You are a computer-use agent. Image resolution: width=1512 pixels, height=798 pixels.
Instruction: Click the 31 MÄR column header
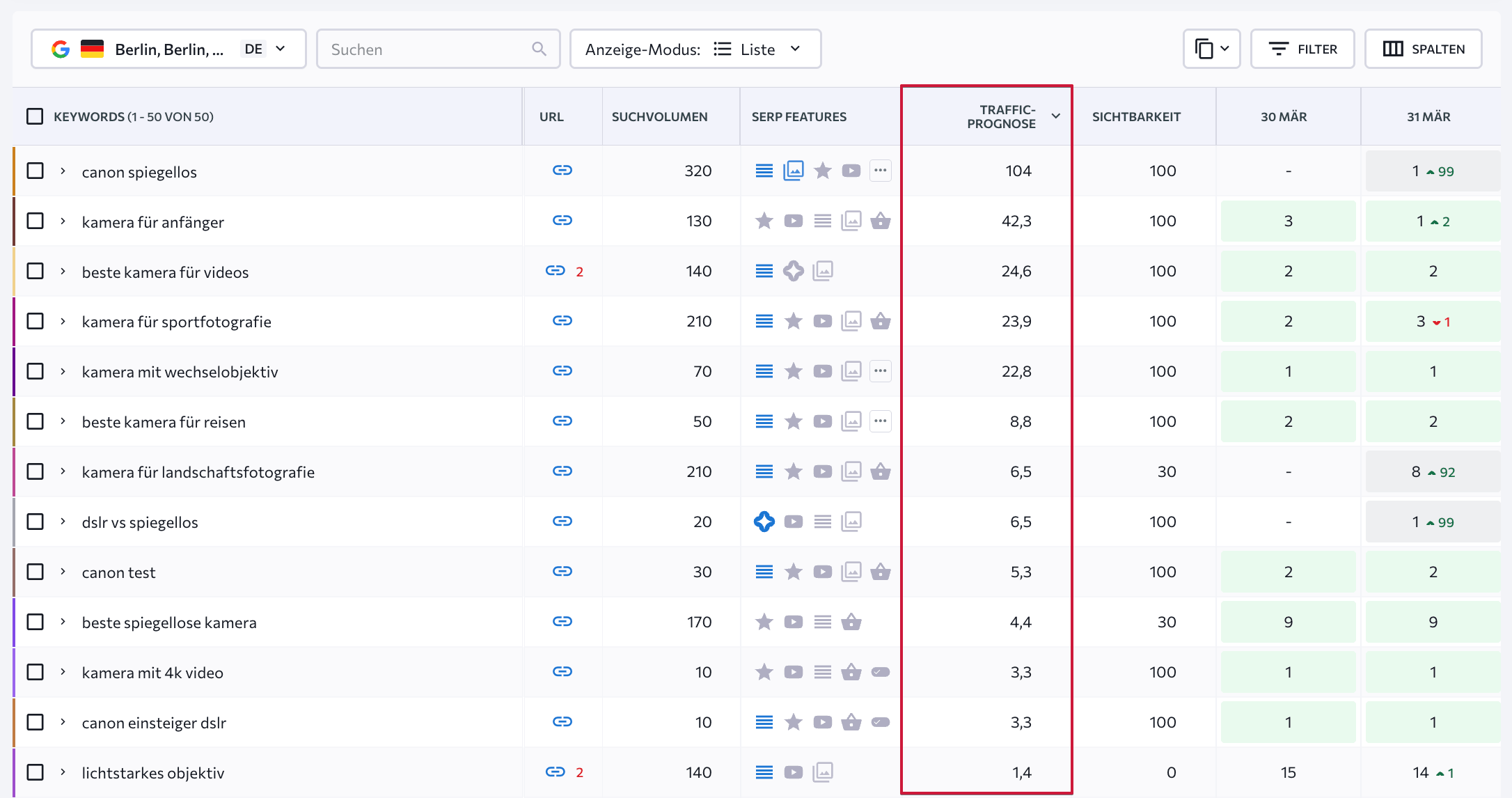(x=1428, y=116)
